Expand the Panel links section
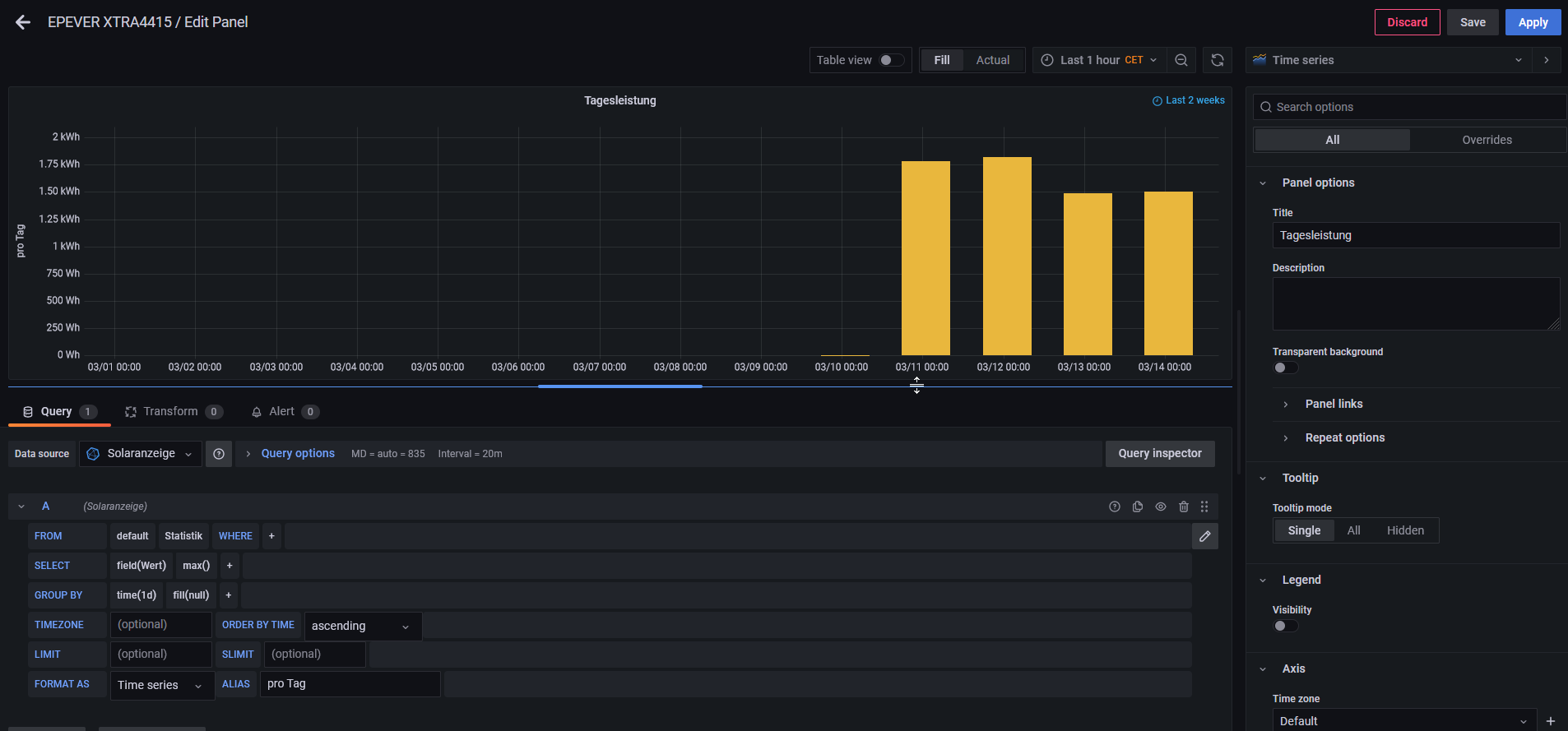 [x=1334, y=404]
